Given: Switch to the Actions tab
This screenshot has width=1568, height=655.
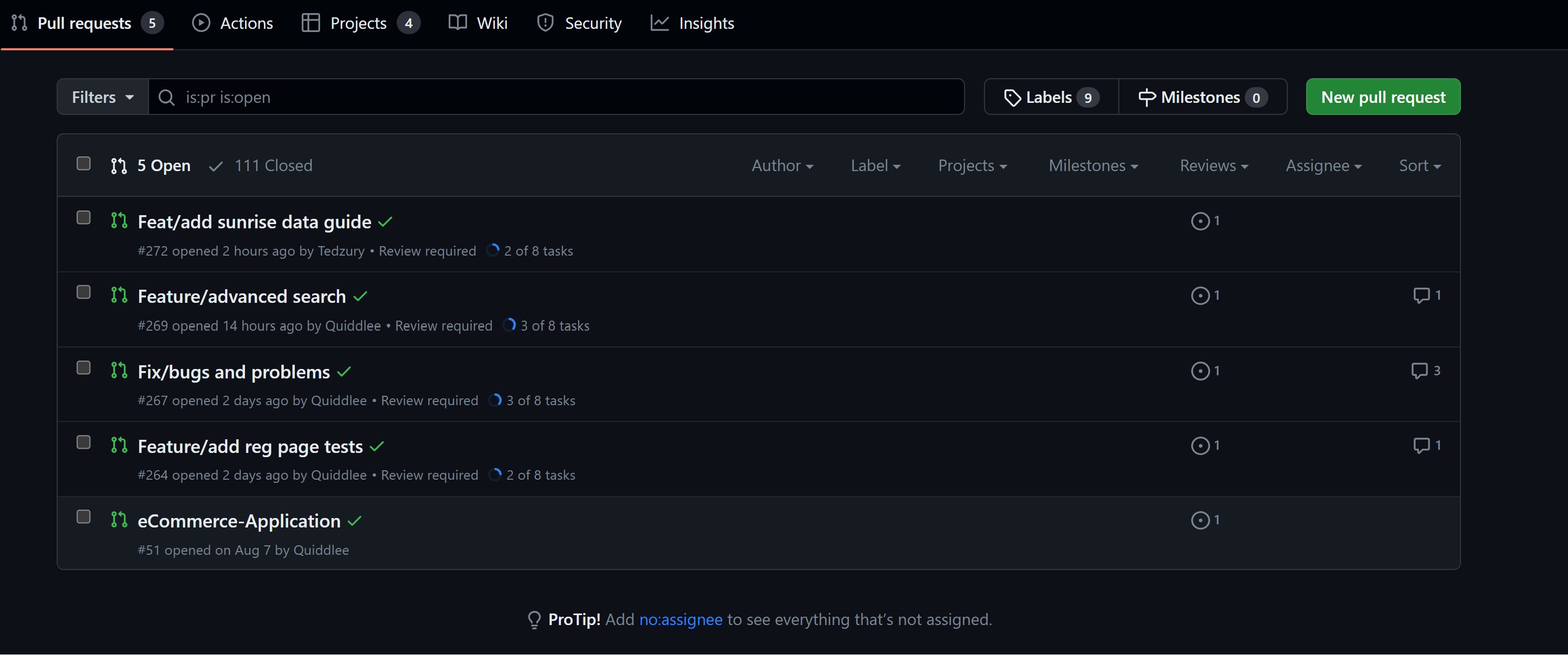Looking at the screenshot, I should tap(232, 23).
